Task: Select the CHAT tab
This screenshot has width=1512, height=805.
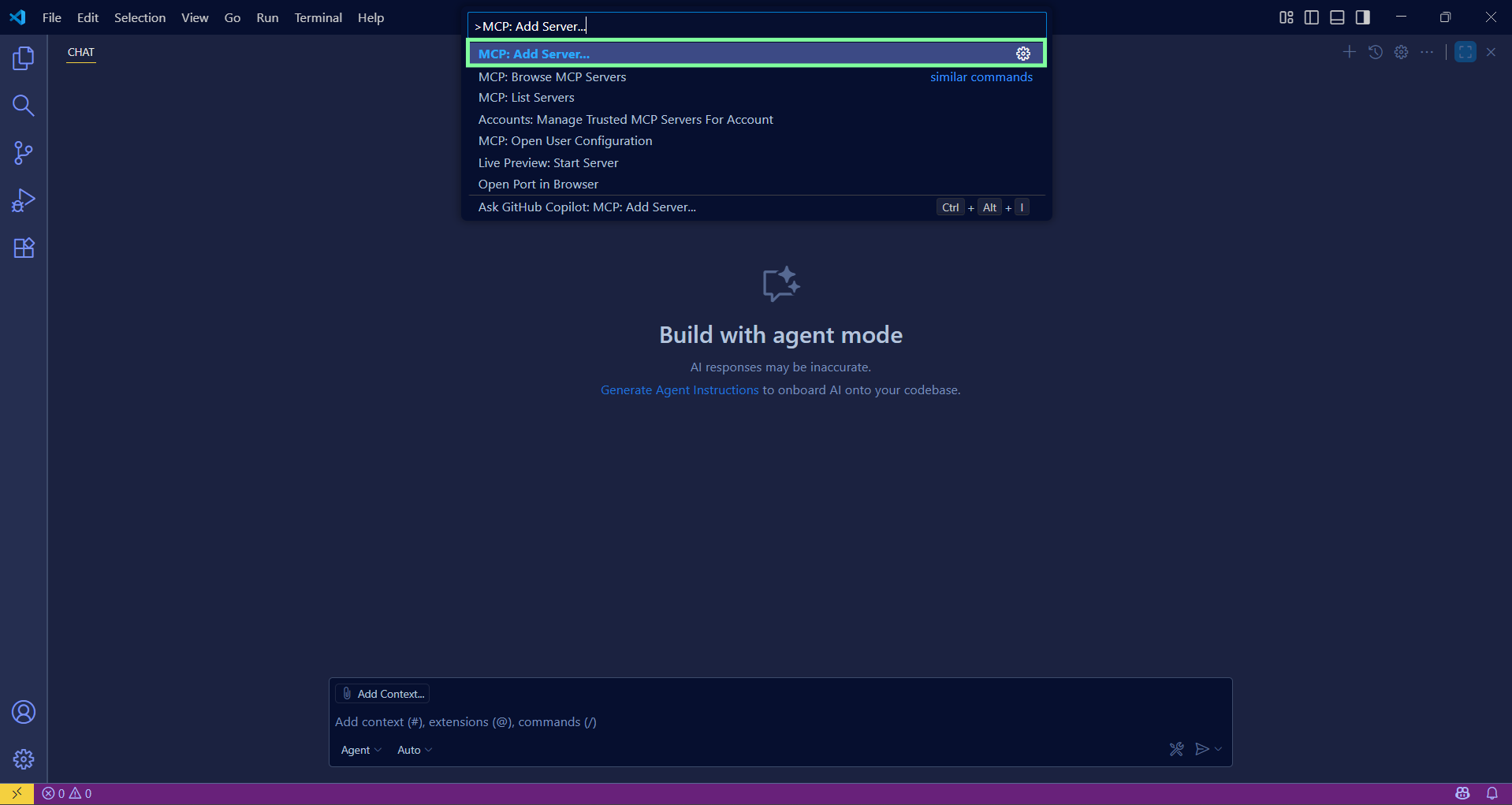Action: 81,53
